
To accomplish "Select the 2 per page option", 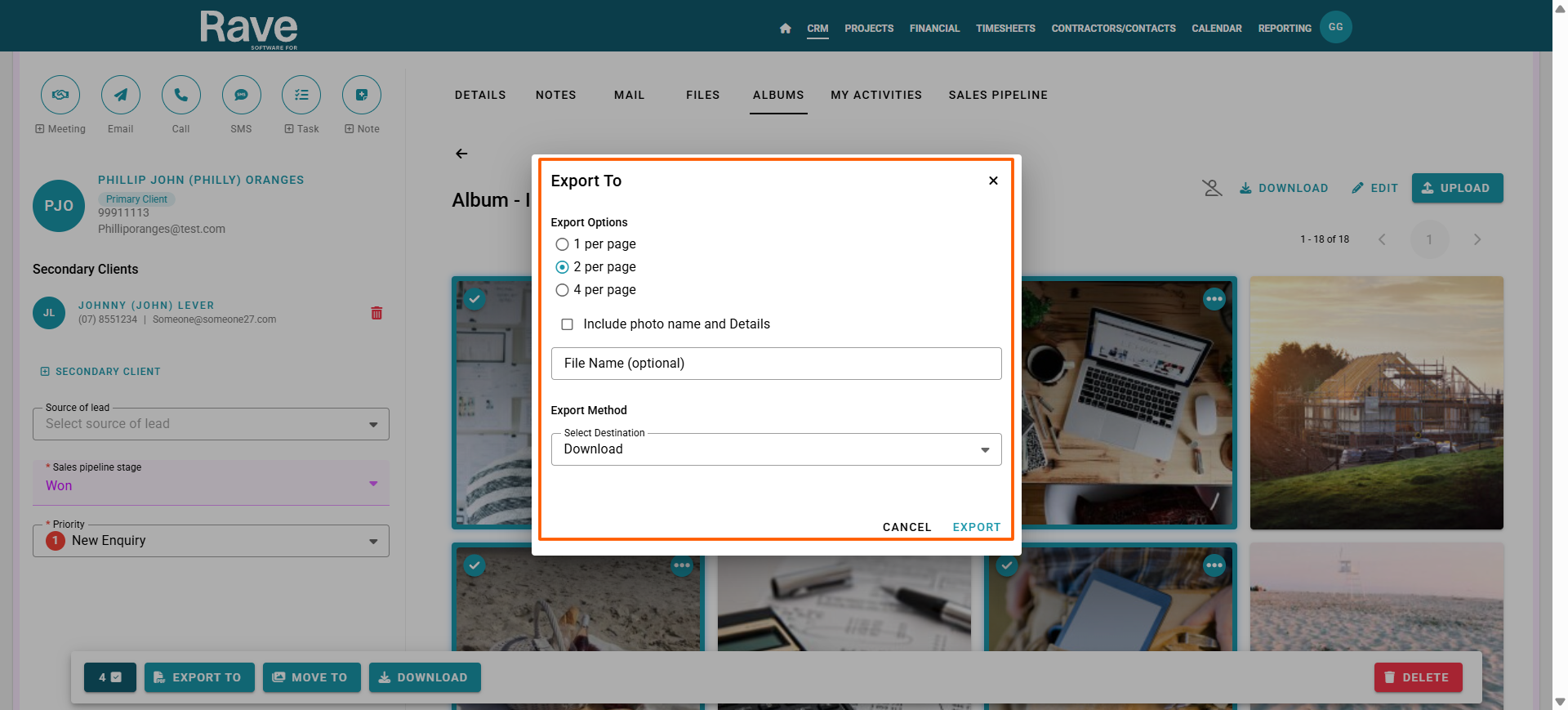I will click(562, 267).
